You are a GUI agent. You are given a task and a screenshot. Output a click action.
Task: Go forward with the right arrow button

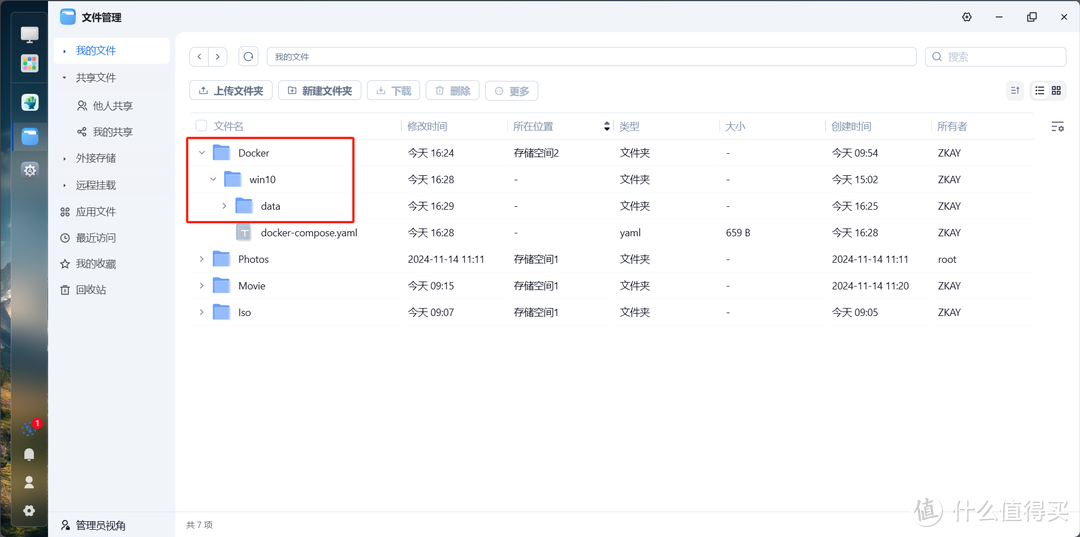coord(218,56)
